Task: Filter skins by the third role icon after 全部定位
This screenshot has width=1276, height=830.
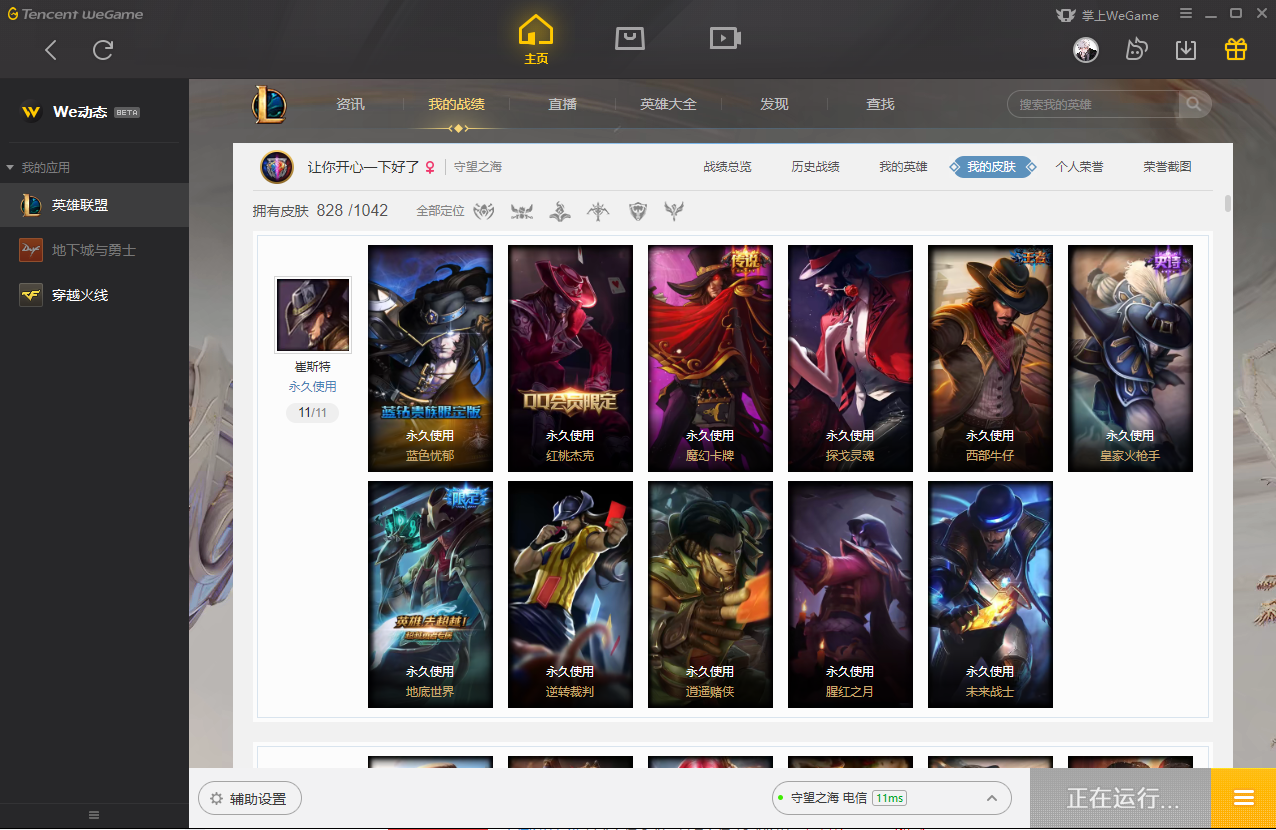Action: pos(560,211)
